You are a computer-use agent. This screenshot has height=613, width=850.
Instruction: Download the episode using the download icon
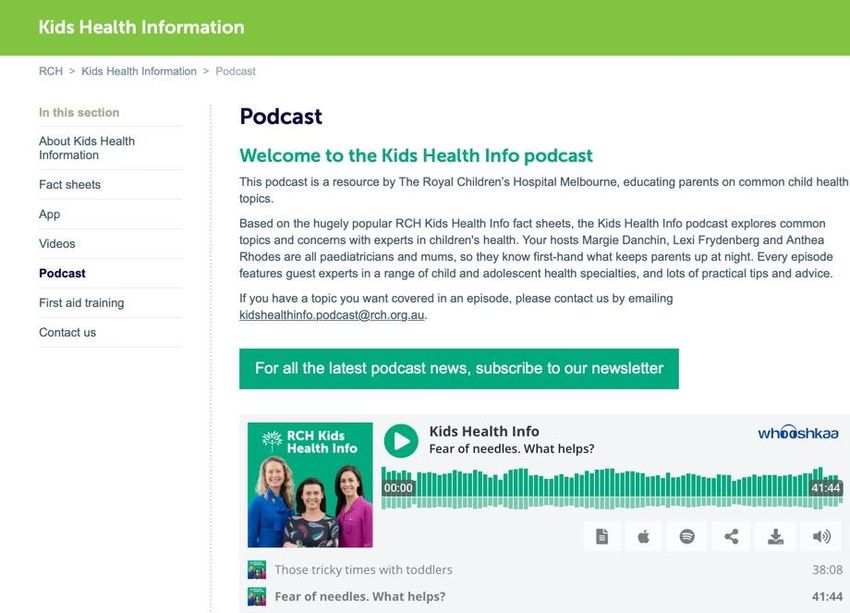click(776, 537)
